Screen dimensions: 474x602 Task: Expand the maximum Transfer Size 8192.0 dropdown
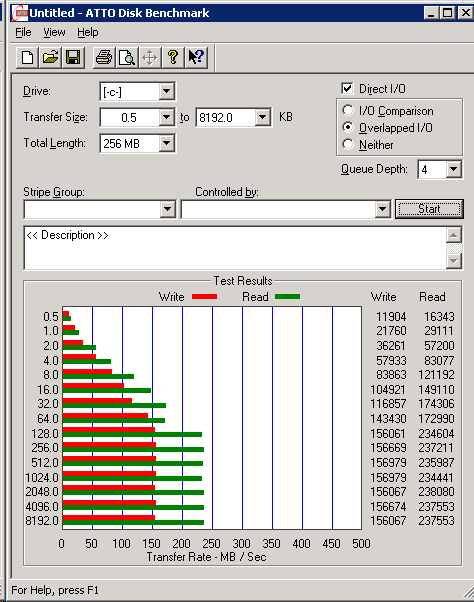[x=263, y=117]
